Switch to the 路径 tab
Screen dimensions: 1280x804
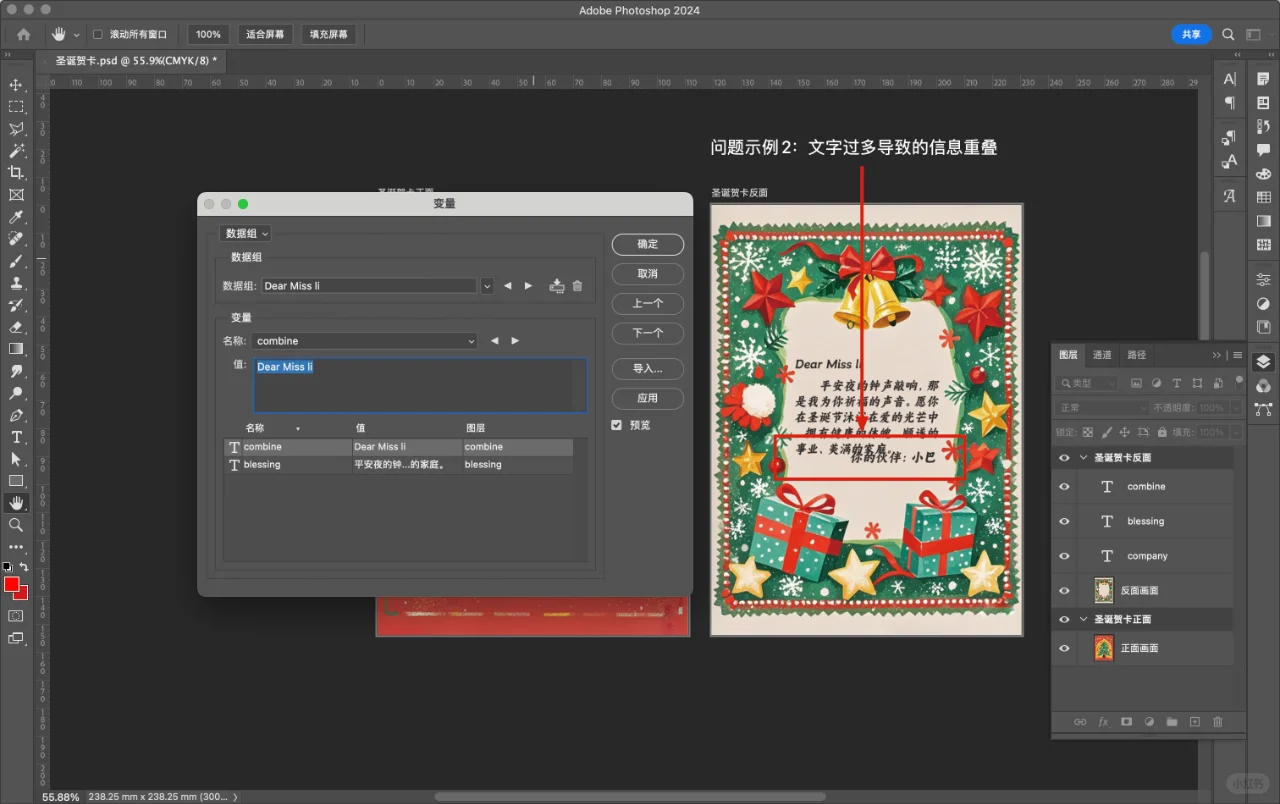click(x=1136, y=355)
